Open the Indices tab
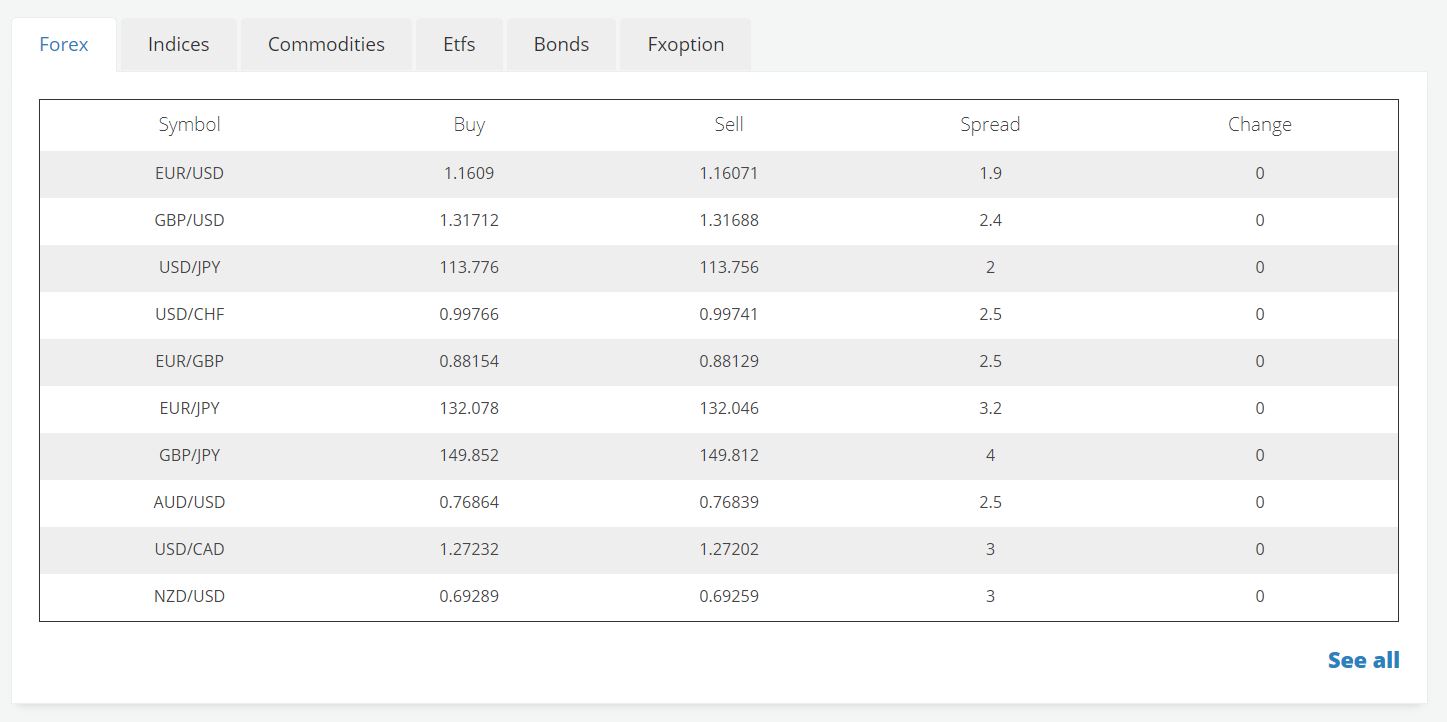 pyautogui.click(x=178, y=45)
